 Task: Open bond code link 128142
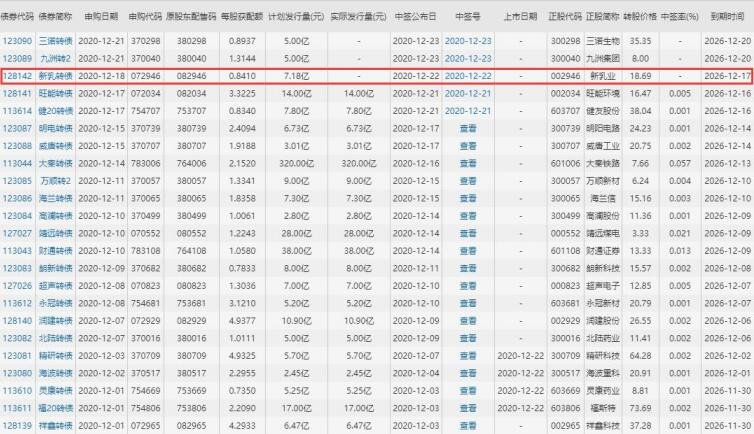click(17, 76)
